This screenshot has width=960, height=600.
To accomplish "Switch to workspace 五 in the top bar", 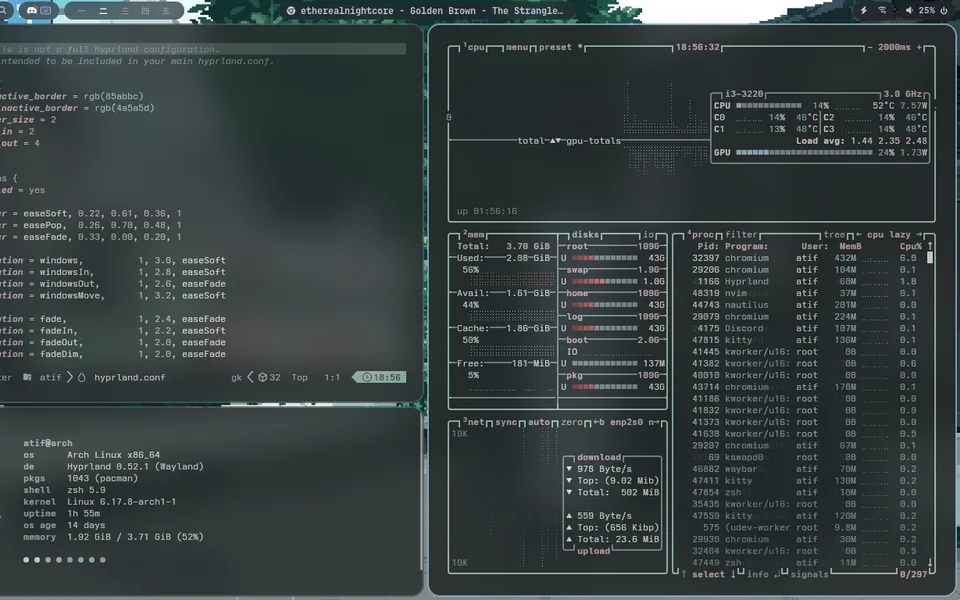I will coord(166,11).
